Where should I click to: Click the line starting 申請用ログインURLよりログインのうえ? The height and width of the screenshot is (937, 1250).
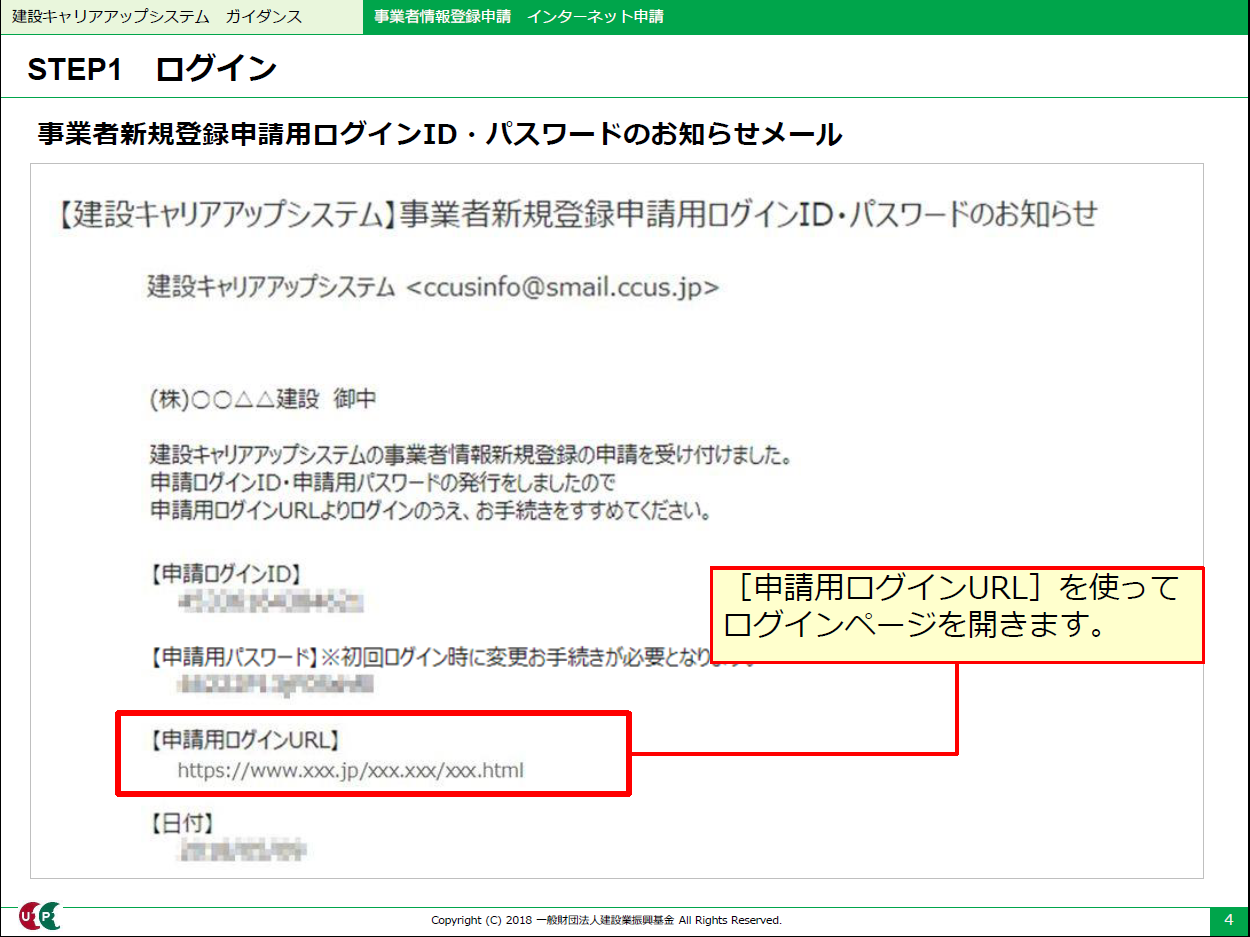(x=430, y=511)
